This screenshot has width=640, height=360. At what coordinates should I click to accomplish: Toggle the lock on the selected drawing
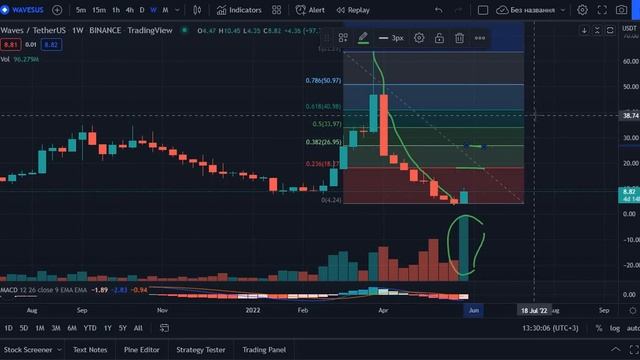[439, 38]
